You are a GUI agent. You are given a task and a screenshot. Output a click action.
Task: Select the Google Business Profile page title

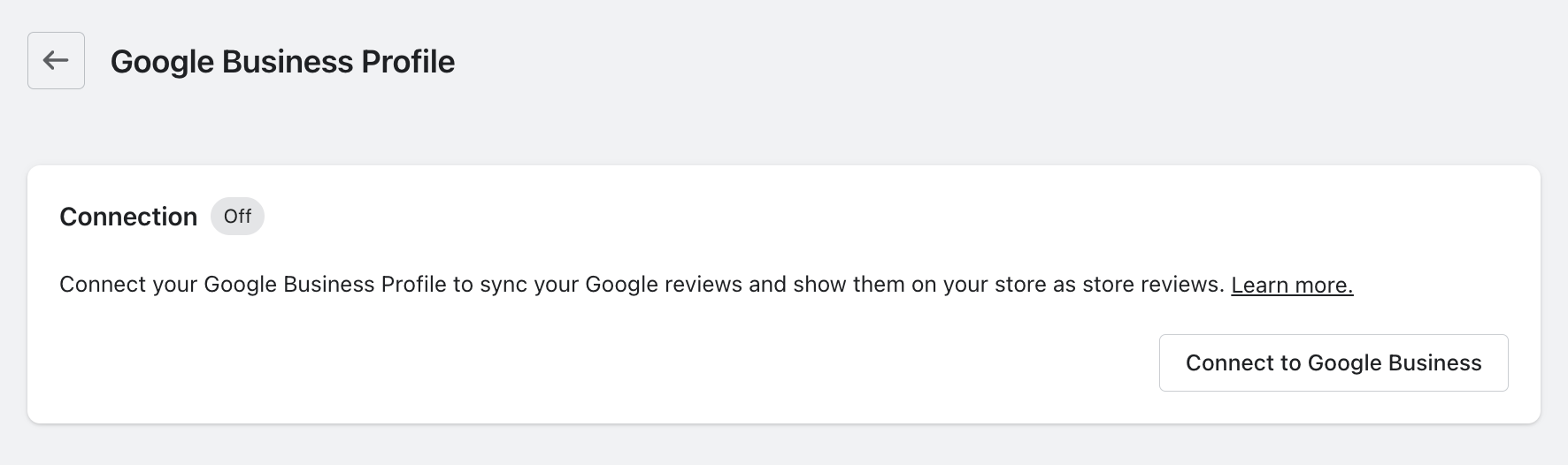282,61
